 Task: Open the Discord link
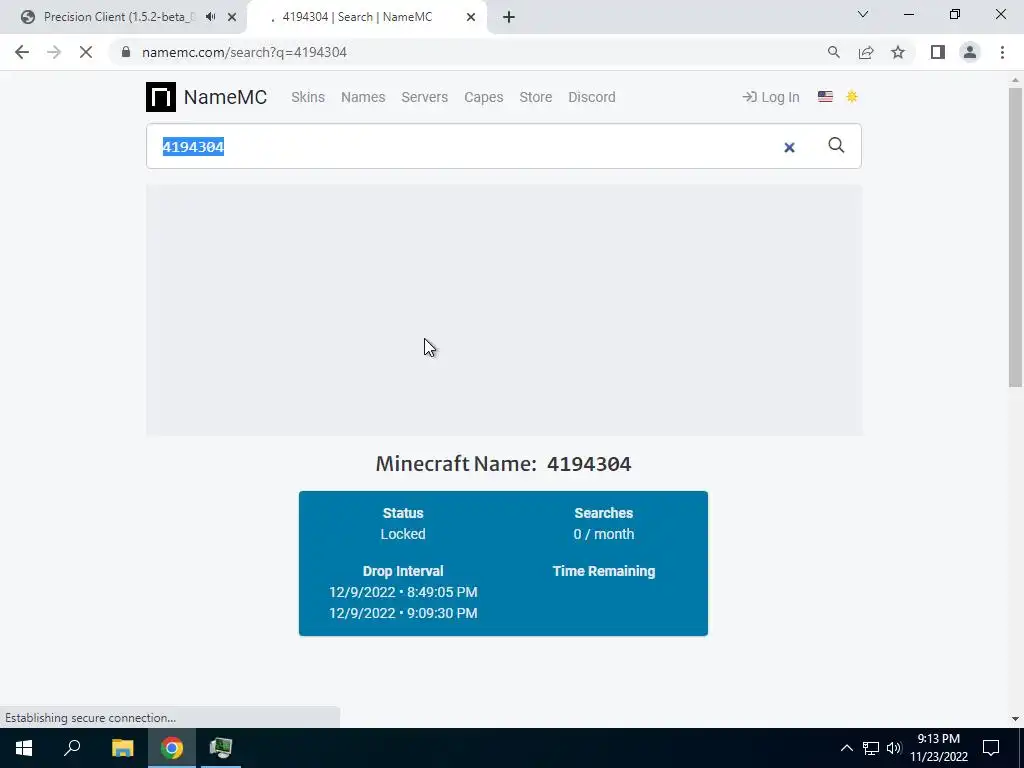592,97
